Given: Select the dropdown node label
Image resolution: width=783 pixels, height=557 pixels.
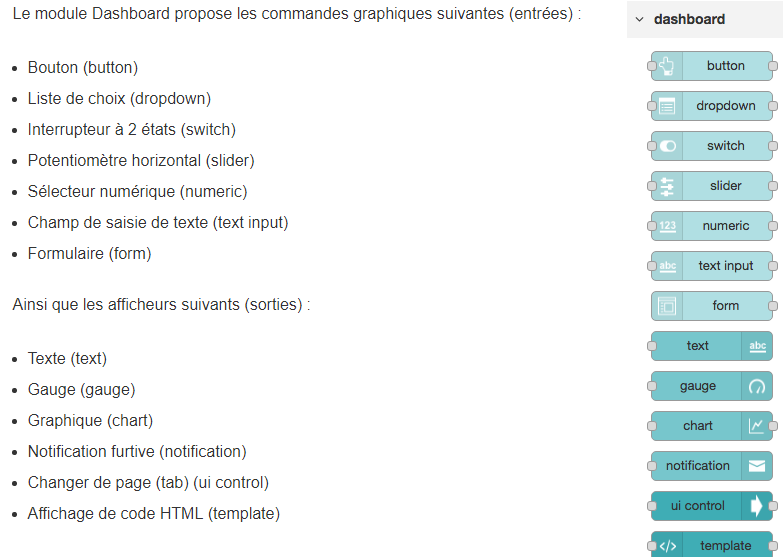Looking at the screenshot, I should pyautogui.click(x=726, y=106).
